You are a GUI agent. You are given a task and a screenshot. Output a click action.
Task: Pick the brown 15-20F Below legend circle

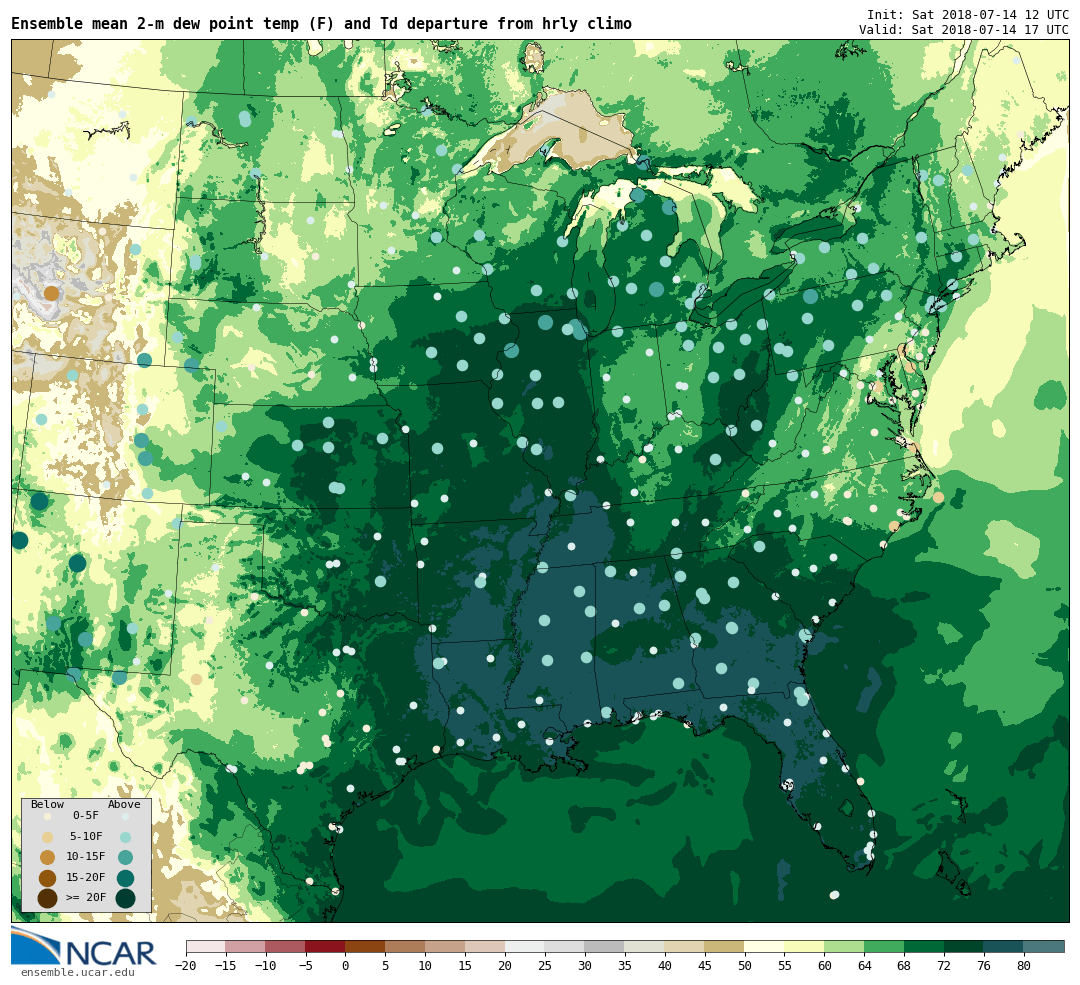47,878
